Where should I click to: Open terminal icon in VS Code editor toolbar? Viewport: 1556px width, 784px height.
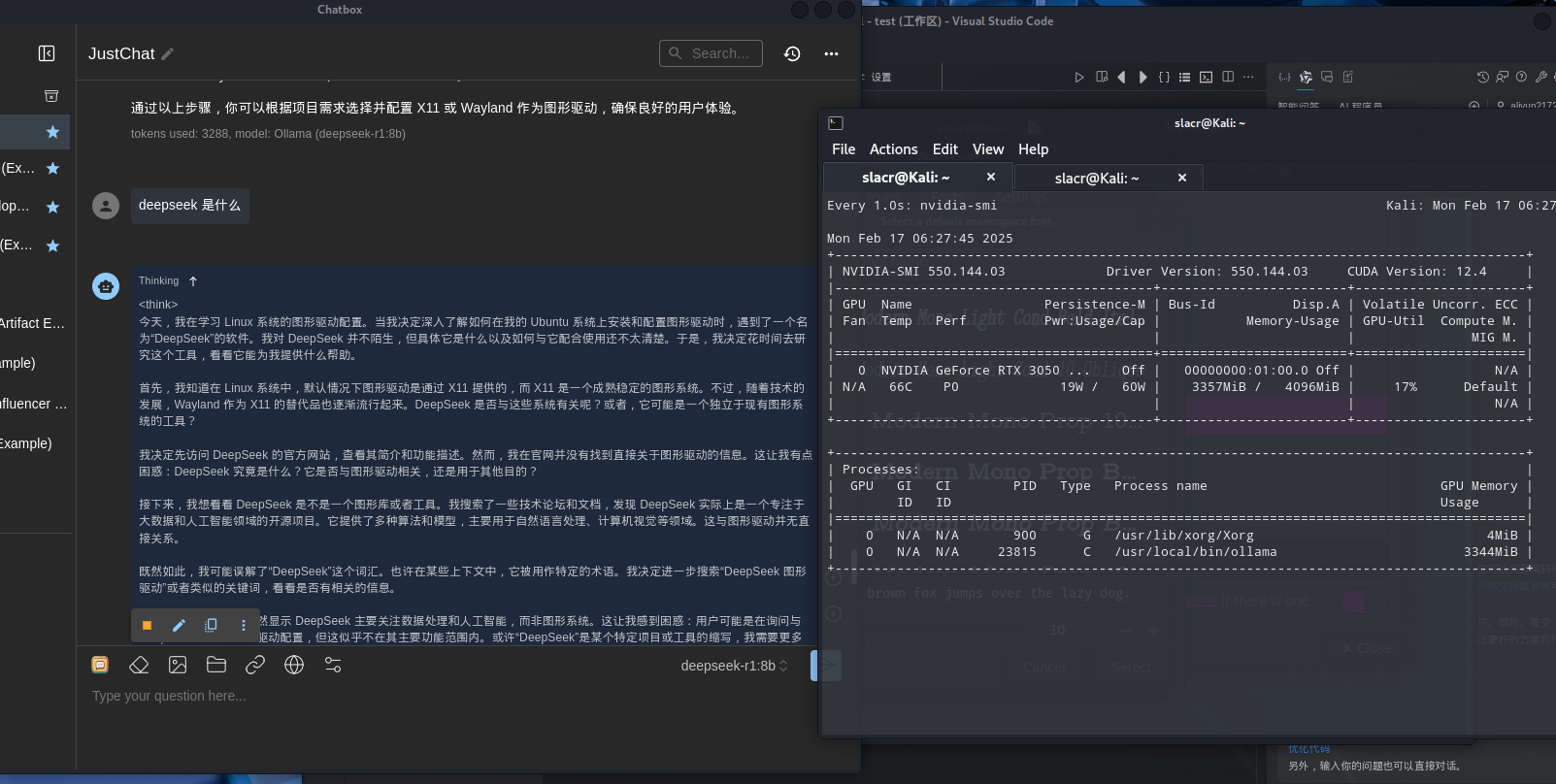point(1206,77)
